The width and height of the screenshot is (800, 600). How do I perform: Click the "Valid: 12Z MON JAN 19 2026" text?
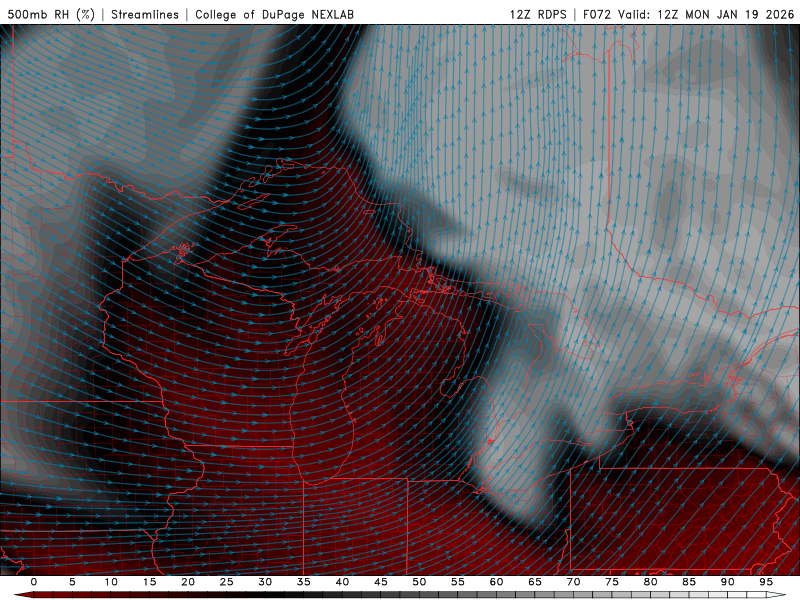tap(706, 15)
